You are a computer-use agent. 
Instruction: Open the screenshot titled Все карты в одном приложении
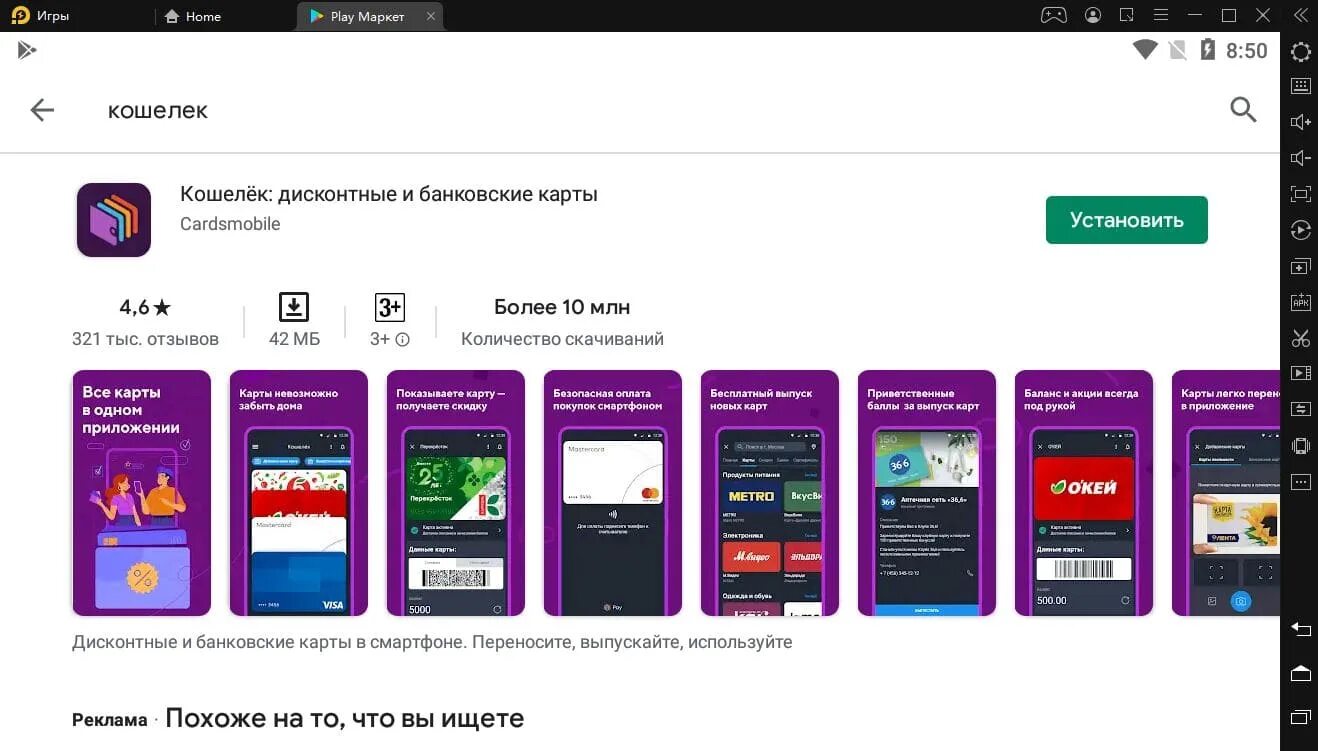(141, 493)
